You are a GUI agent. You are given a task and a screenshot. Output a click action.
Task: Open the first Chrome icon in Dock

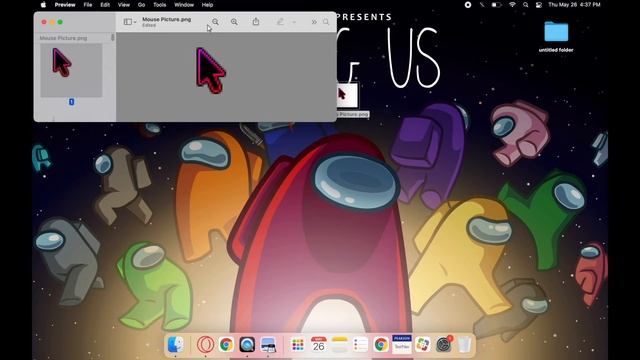pyautogui.click(x=226, y=344)
